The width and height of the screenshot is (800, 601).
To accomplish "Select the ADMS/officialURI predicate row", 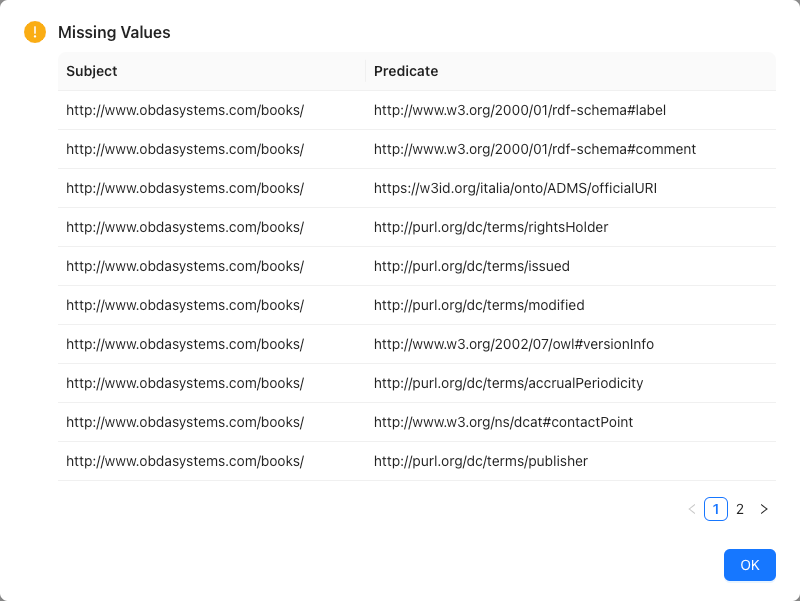I will point(517,188).
